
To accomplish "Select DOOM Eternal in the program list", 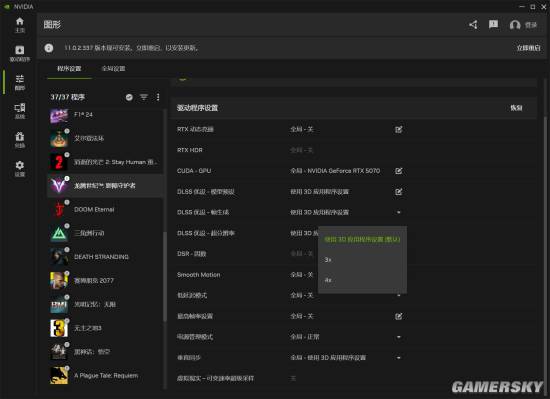I will click(x=105, y=209).
